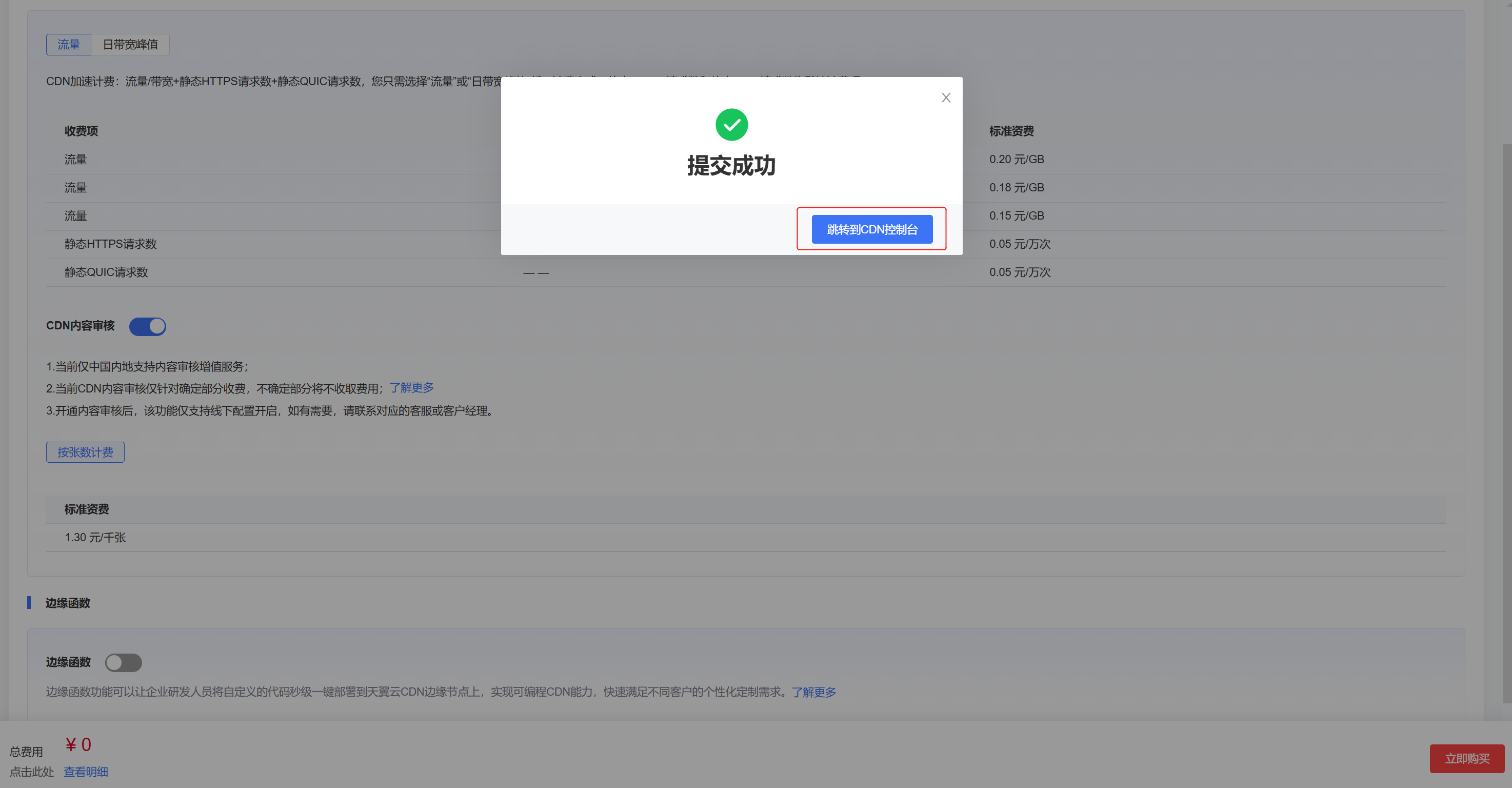Click 跳转到CDN控制台 button
The image size is (1512, 788).
871,229
